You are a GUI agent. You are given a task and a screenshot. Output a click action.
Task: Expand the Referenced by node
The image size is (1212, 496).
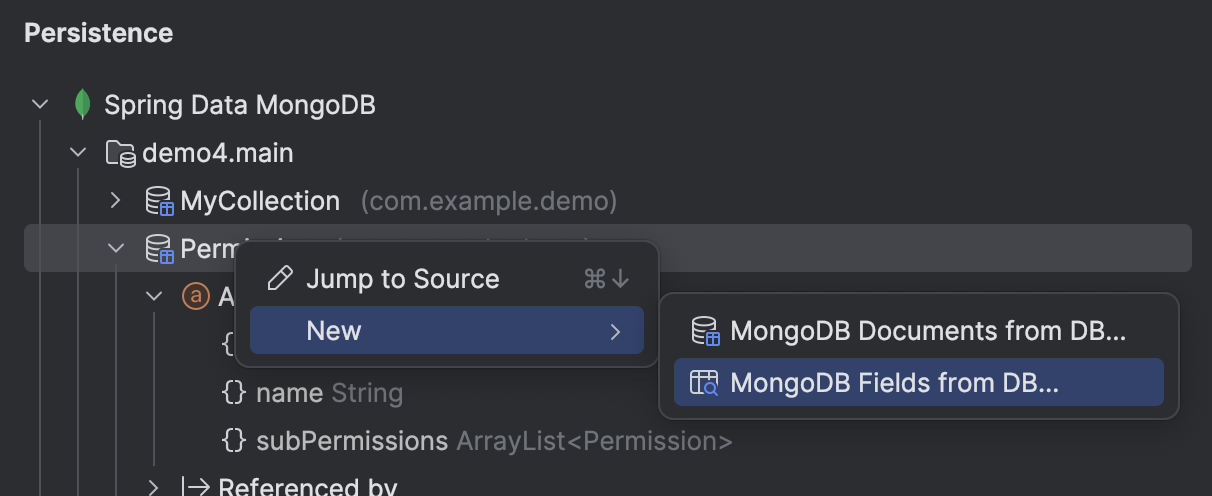coord(154,487)
